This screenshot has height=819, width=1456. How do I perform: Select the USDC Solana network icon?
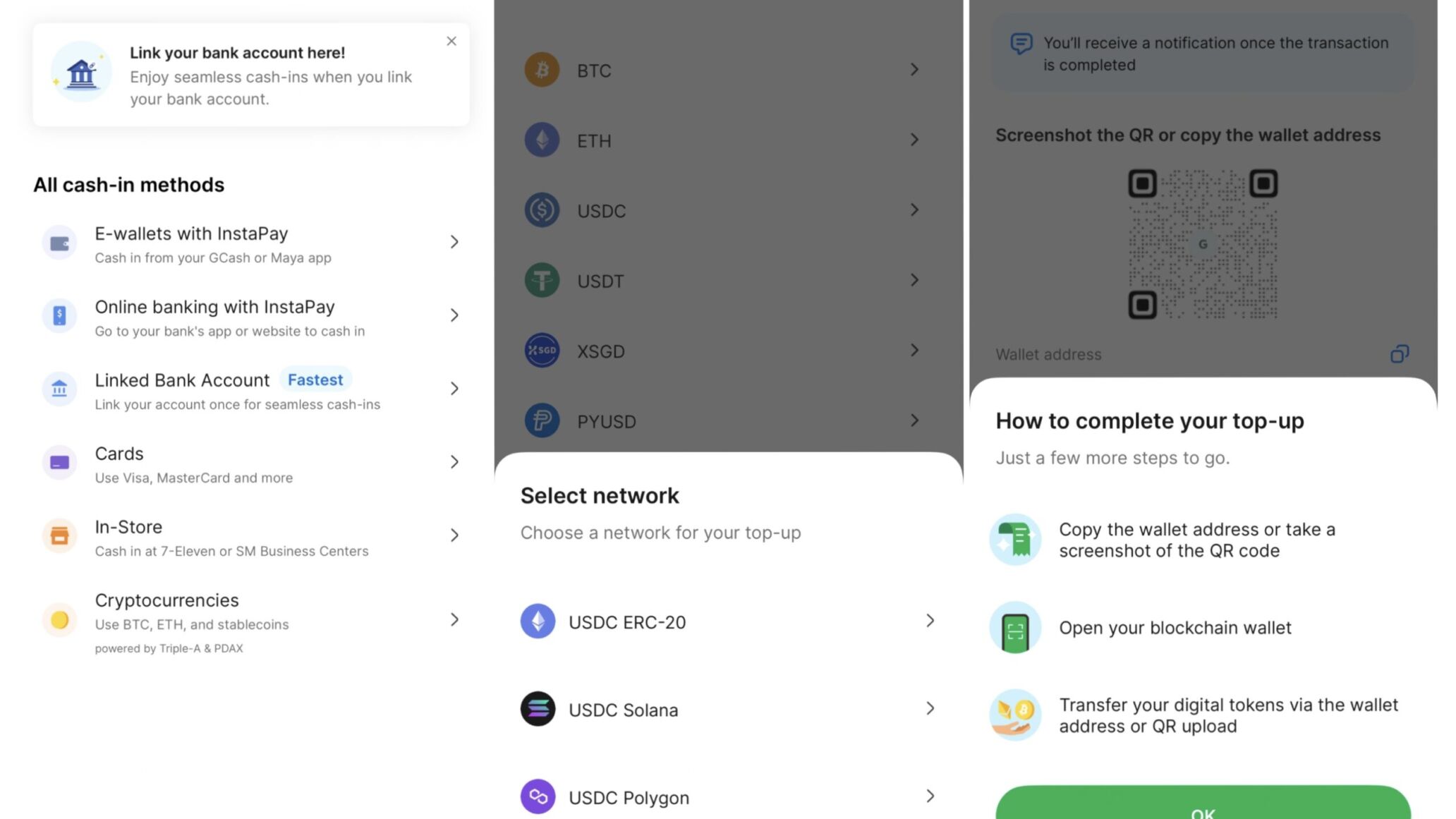(x=538, y=709)
